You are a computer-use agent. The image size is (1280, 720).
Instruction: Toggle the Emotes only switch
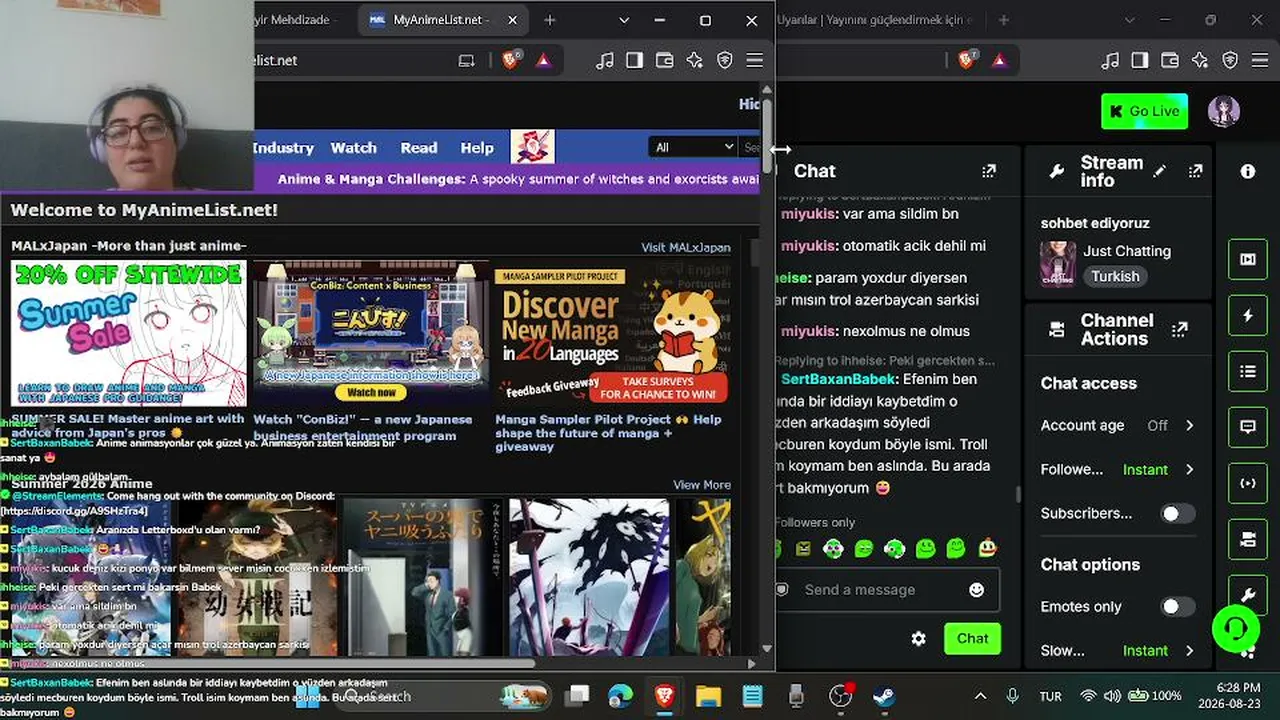1177,606
